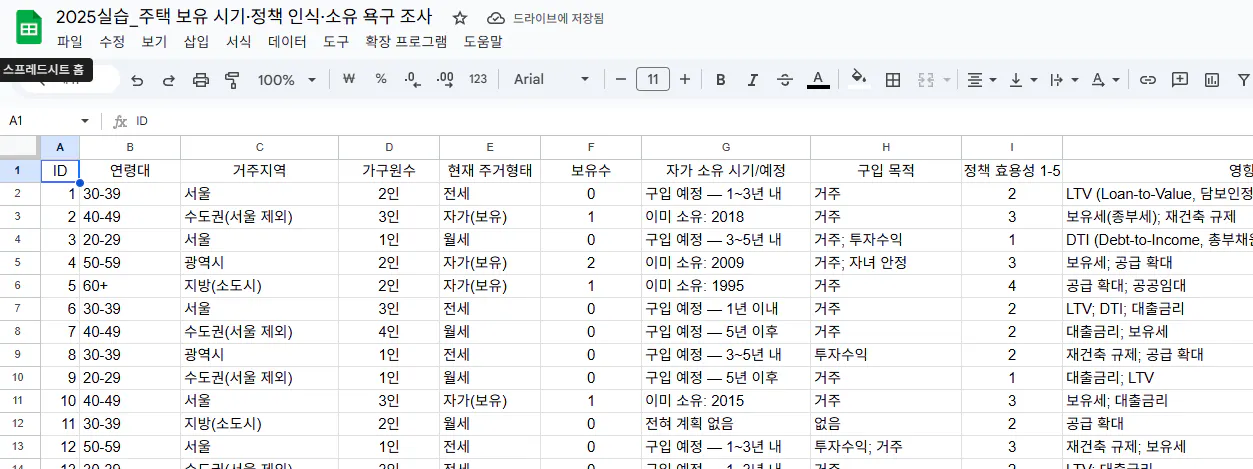
Task: Open the name box dropdown arrow
Action: coord(85,121)
